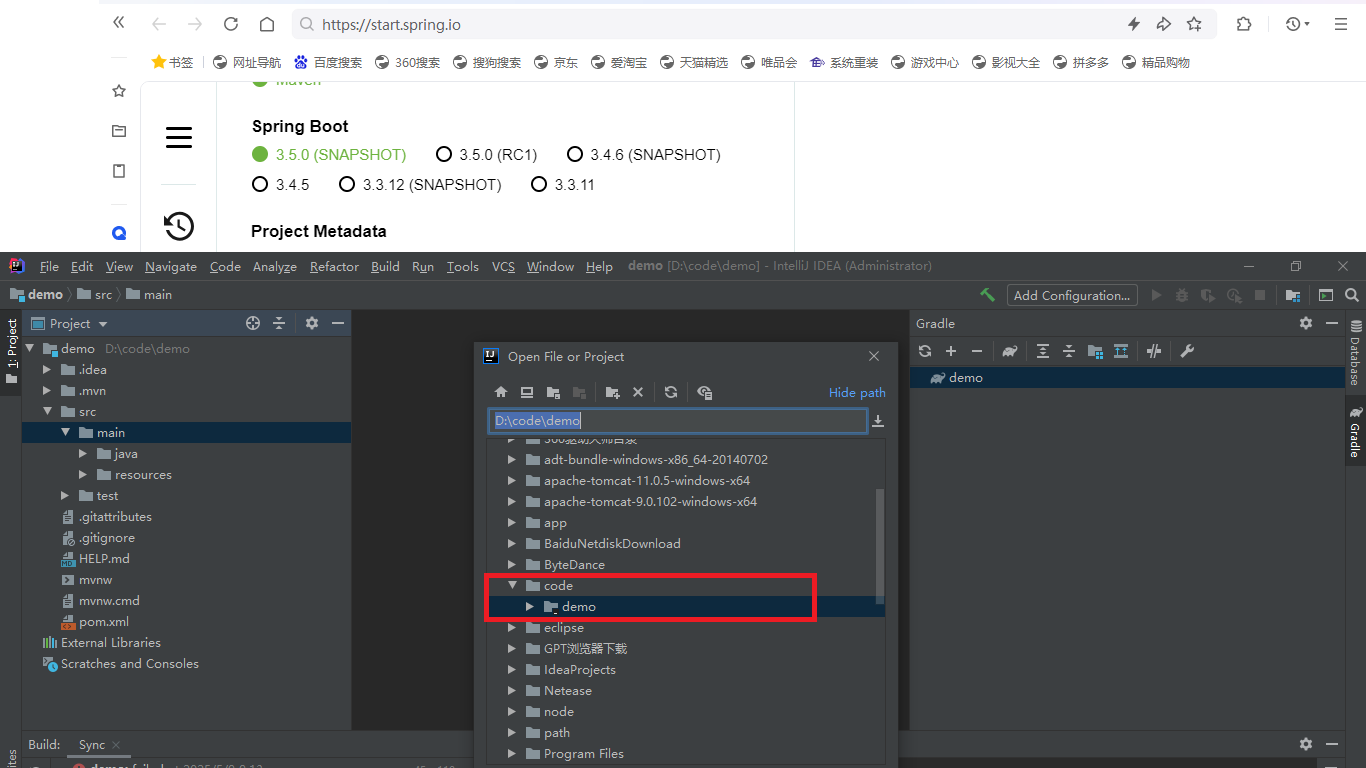This screenshot has width=1366, height=768.
Task: Click the Gradle link project plus icon
Action: coord(951,351)
